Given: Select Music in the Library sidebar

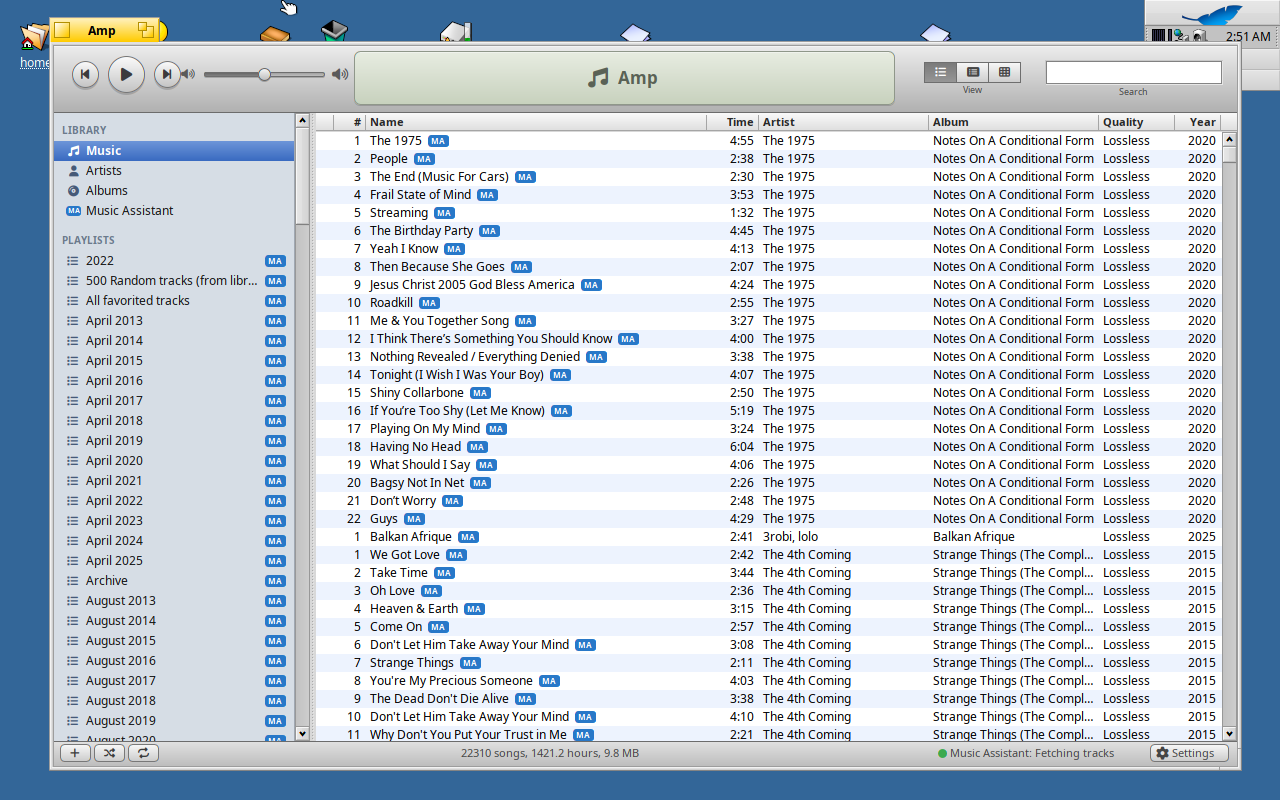Looking at the screenshot, I should (x=174, y=151).
